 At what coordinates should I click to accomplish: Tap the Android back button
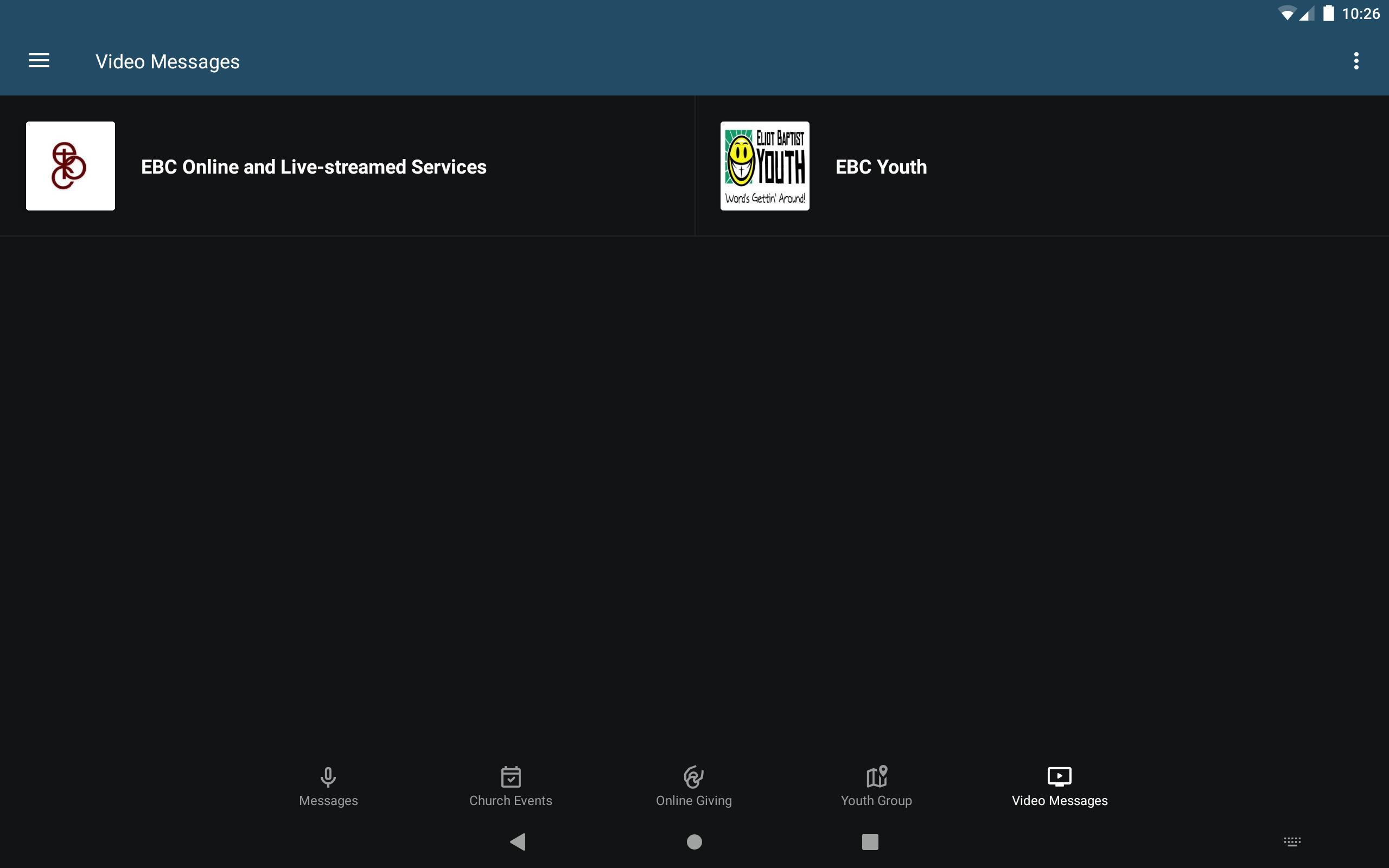pos(518,841)
